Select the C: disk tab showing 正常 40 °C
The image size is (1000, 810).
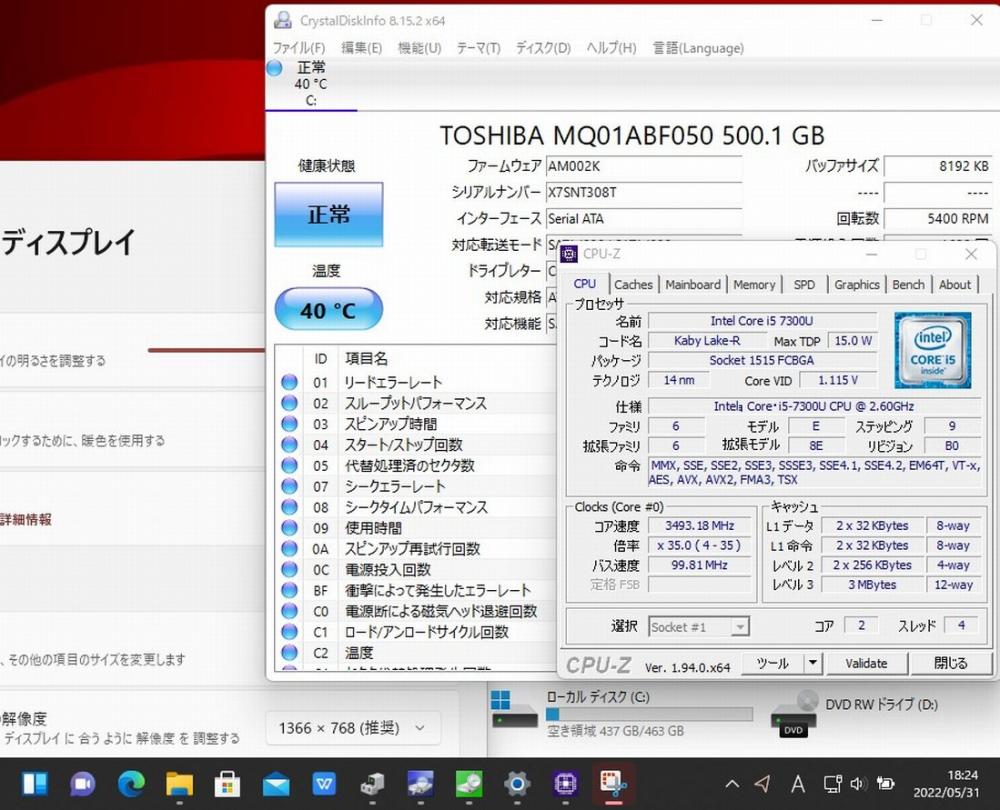point(311,84)
